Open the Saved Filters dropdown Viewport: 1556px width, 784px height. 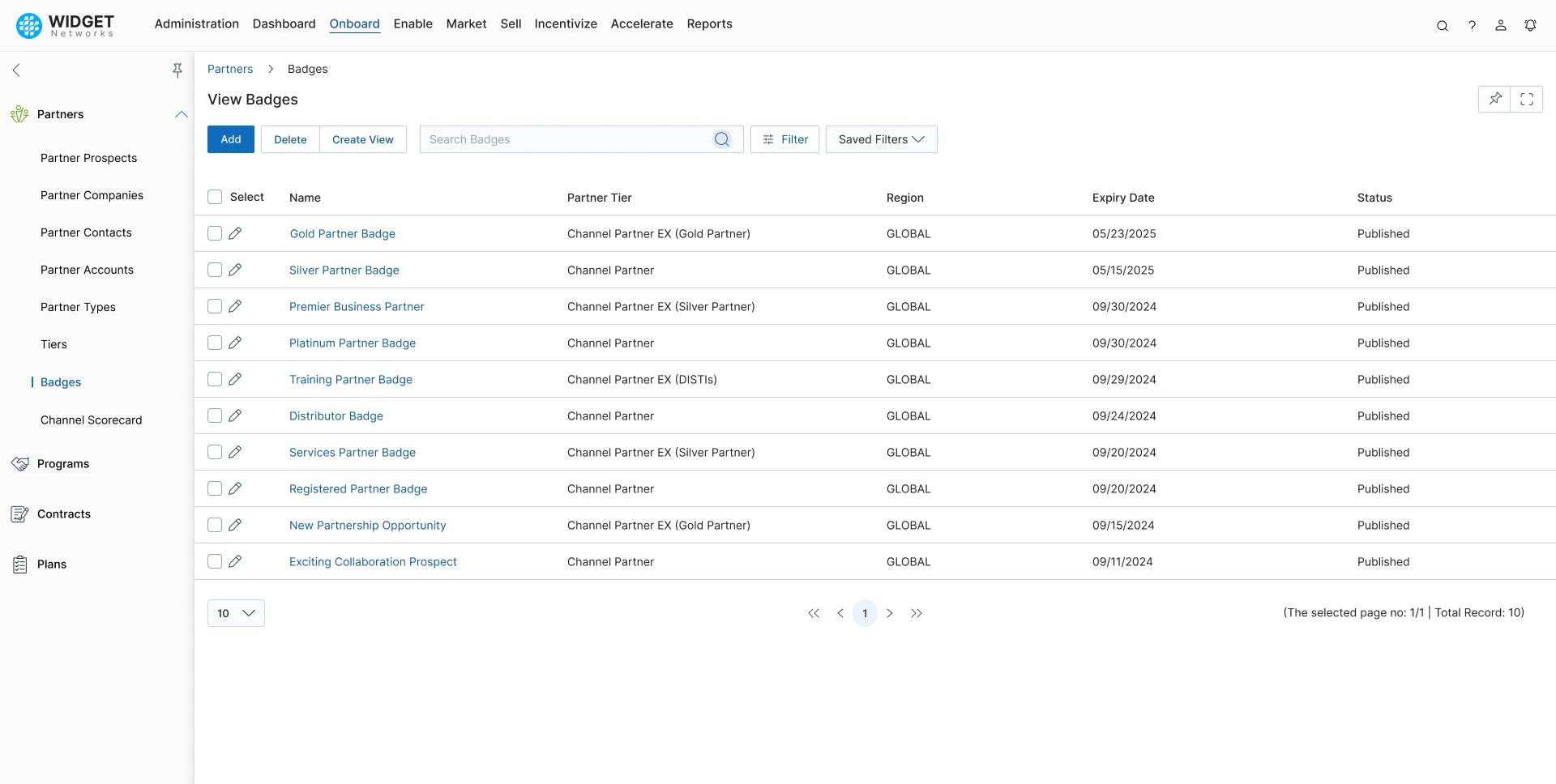tap(881, 139)
